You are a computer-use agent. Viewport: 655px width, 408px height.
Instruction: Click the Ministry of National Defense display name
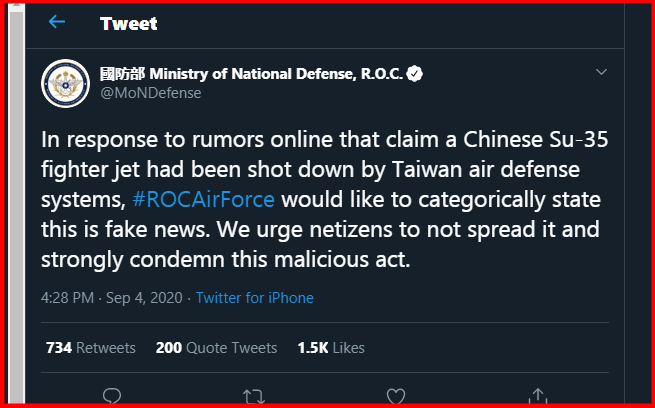tap(251, 74)
